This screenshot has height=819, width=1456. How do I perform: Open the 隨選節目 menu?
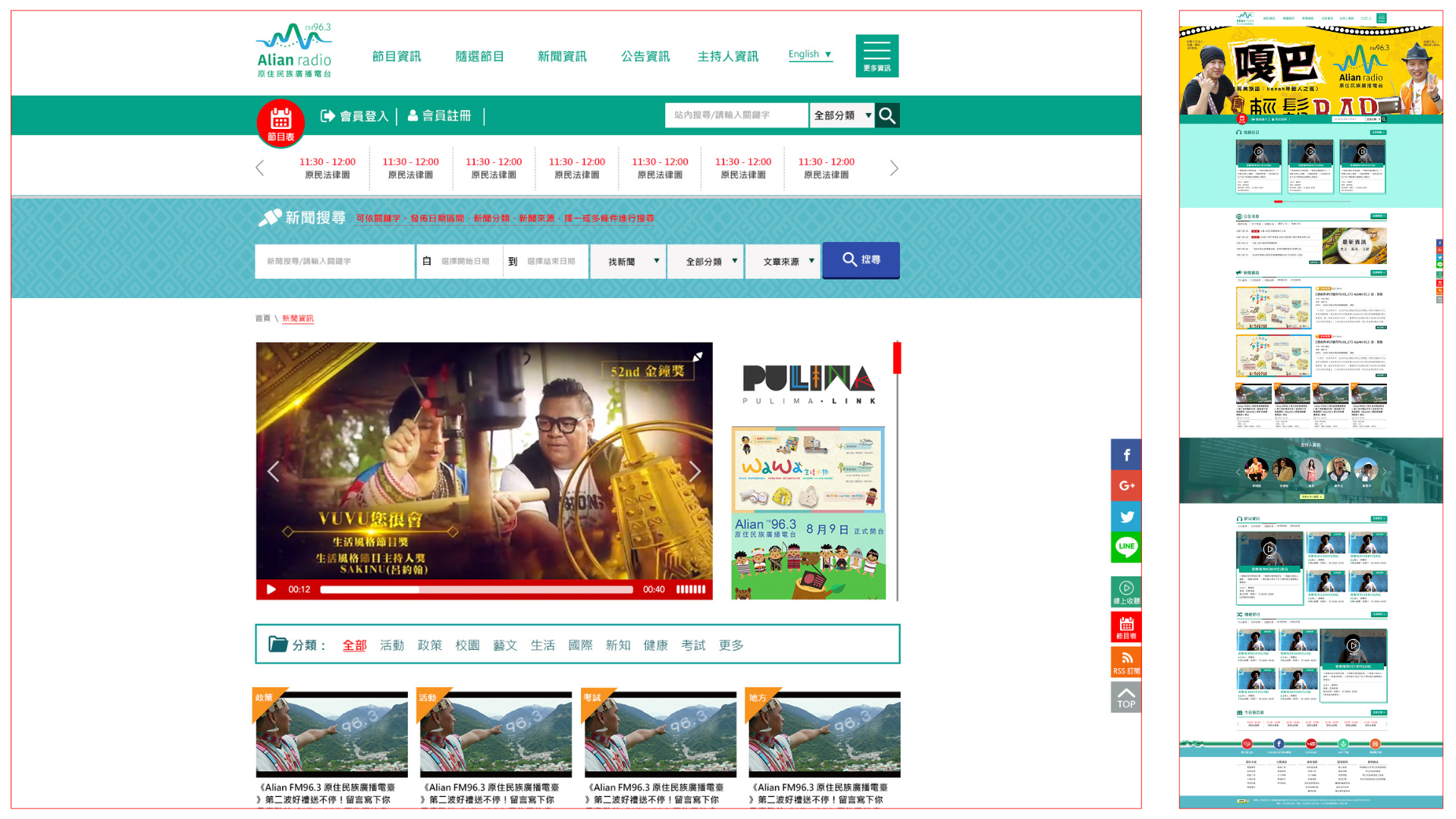(x=480, y=56)
